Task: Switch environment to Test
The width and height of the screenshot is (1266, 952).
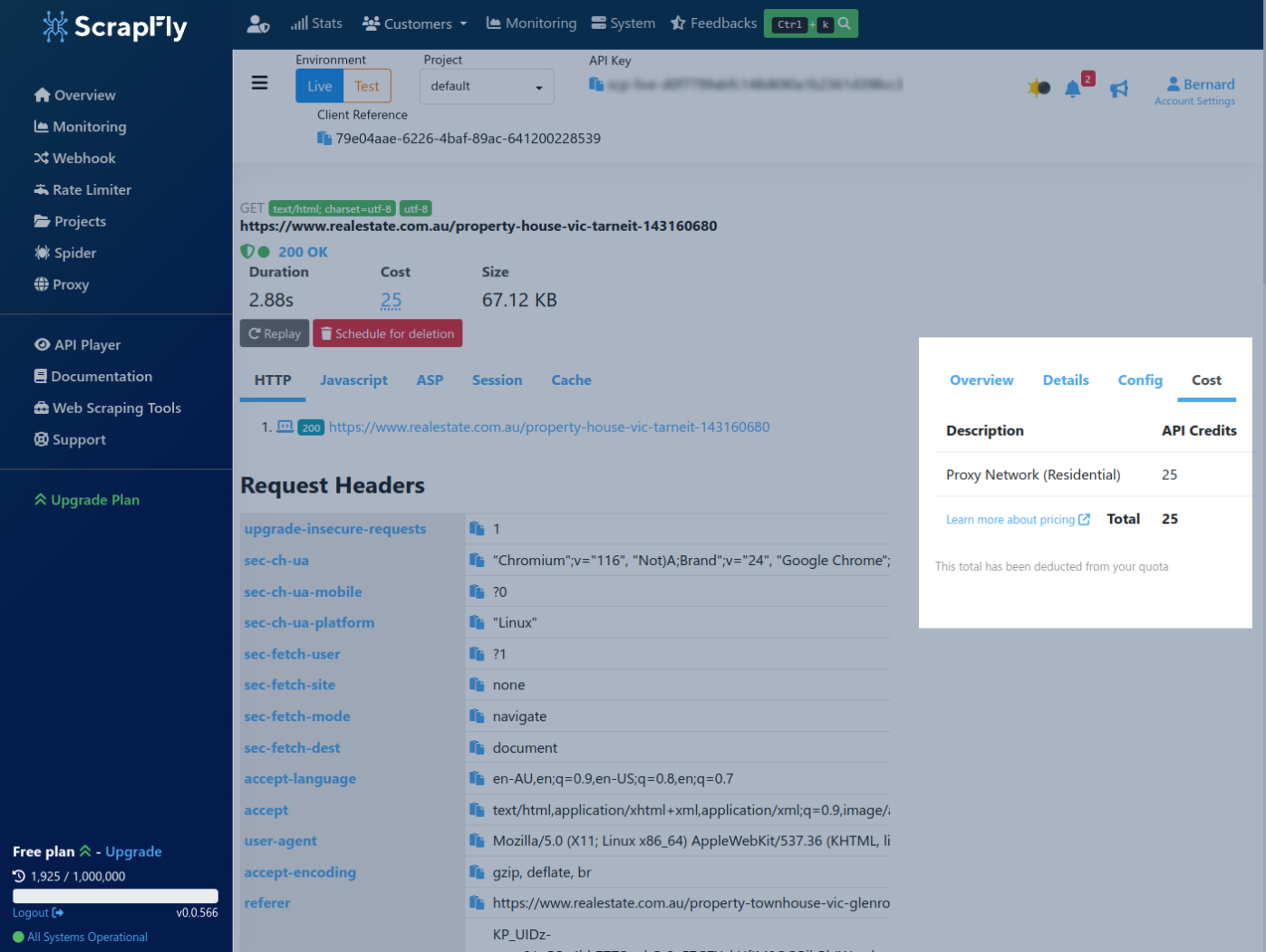Action: pyautogui.click(x=366, y=85)
